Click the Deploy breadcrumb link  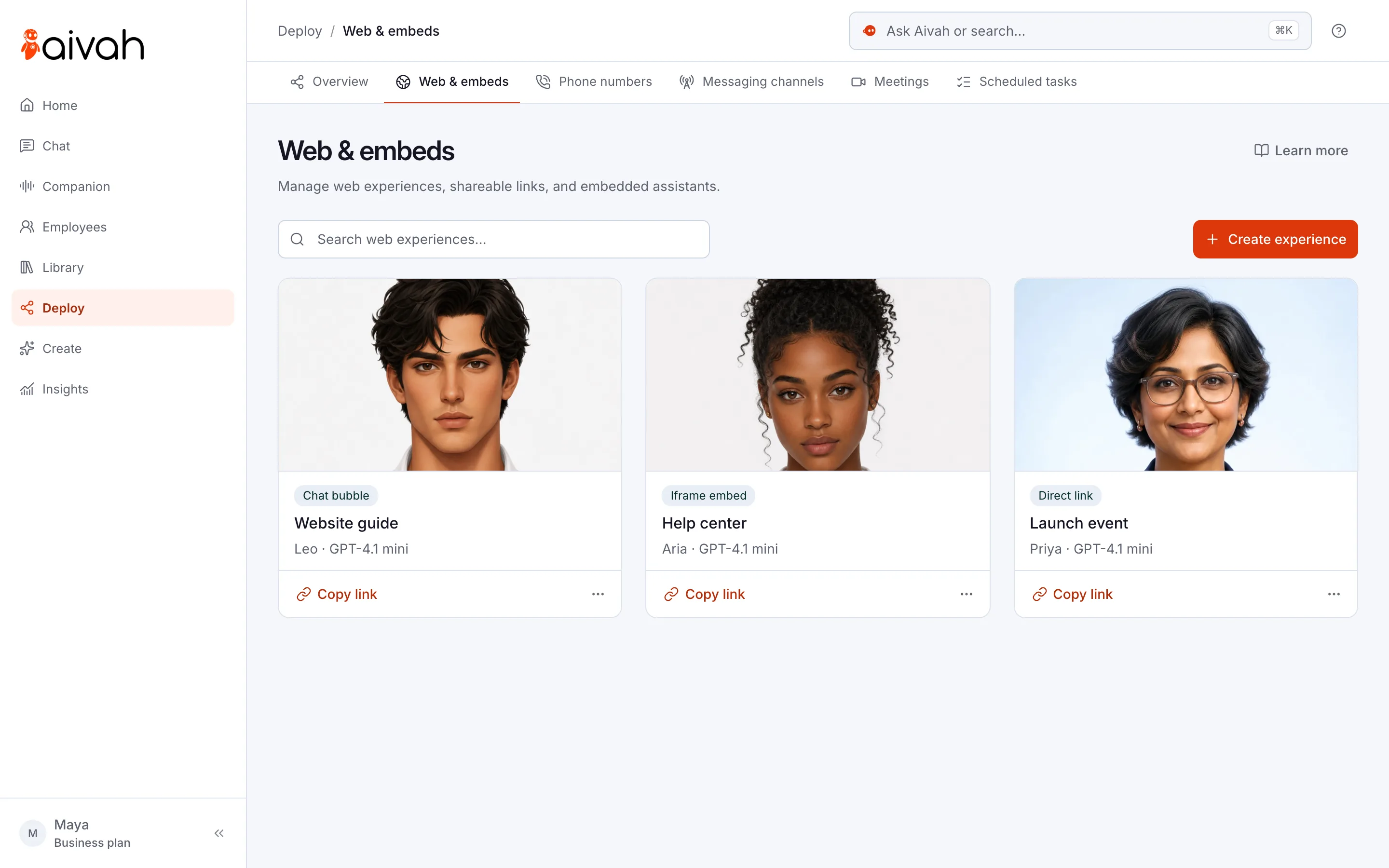(x=300, y=31)
